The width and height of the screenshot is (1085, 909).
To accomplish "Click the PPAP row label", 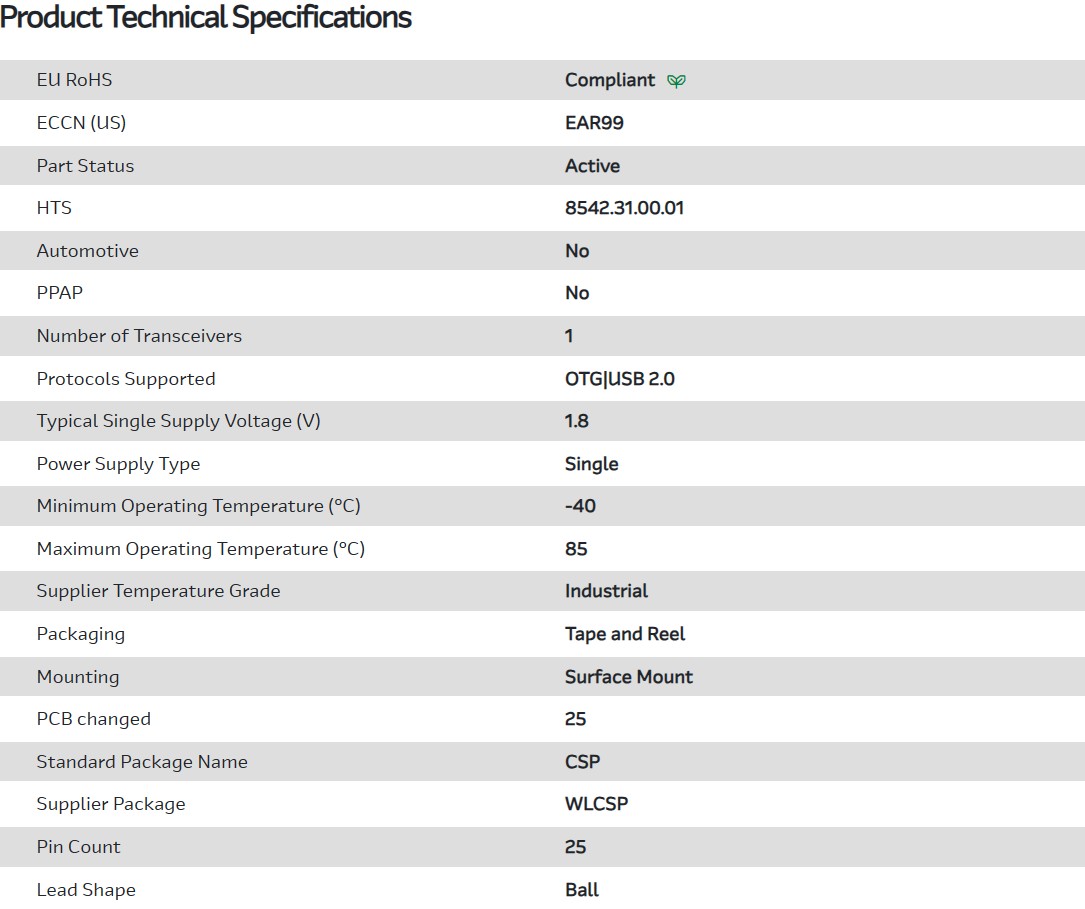I will [61, 293].
